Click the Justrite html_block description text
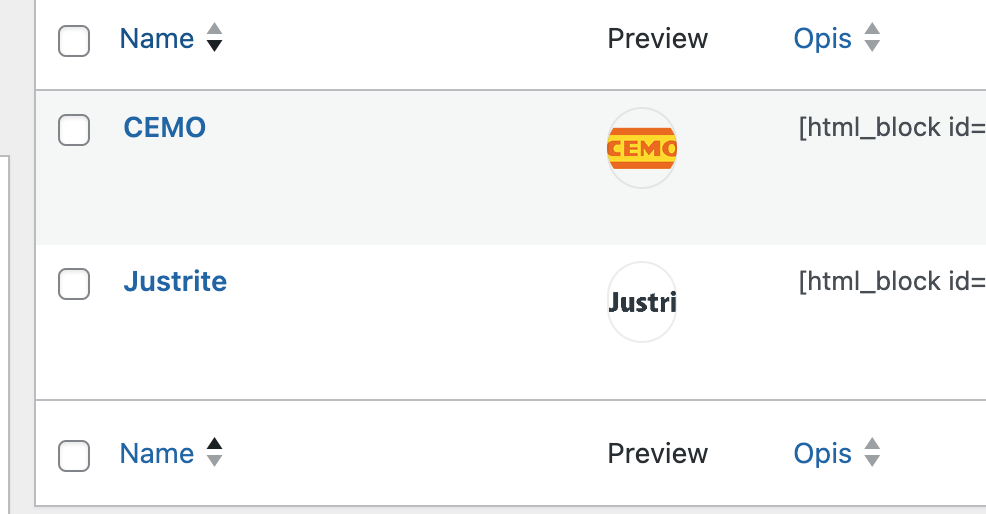The width and height of the screenshot is (986, 514). tap(891, 282)
